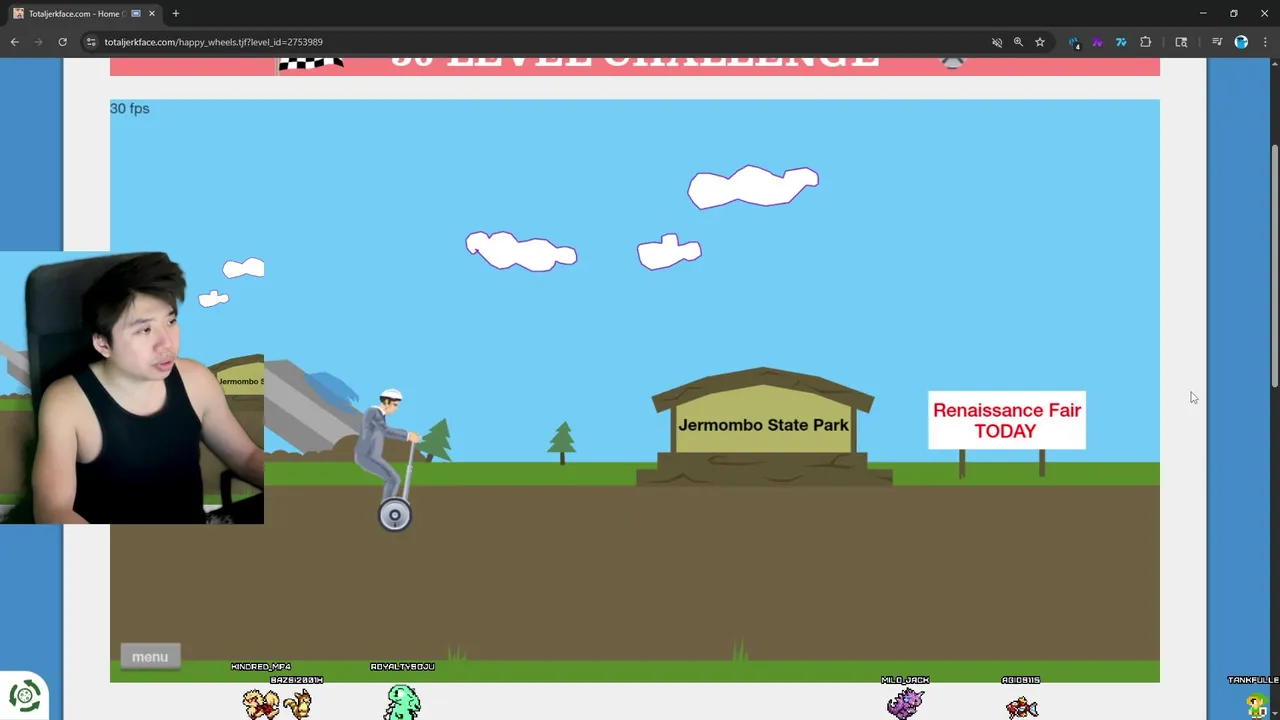Click the browser back arrow
The width and height of the screenshot is (1280, 720).
(x=14, y=42)
